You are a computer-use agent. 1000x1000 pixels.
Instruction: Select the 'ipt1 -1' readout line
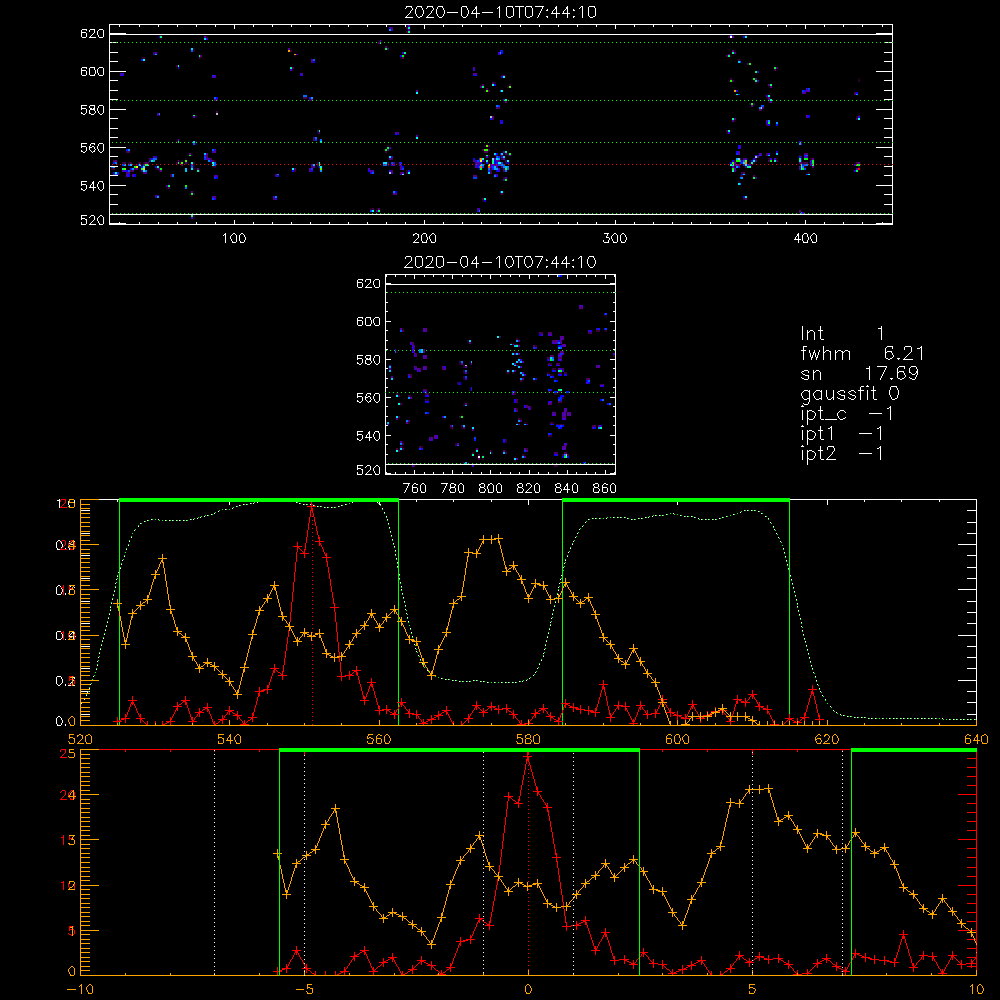[x=842, y=434]
